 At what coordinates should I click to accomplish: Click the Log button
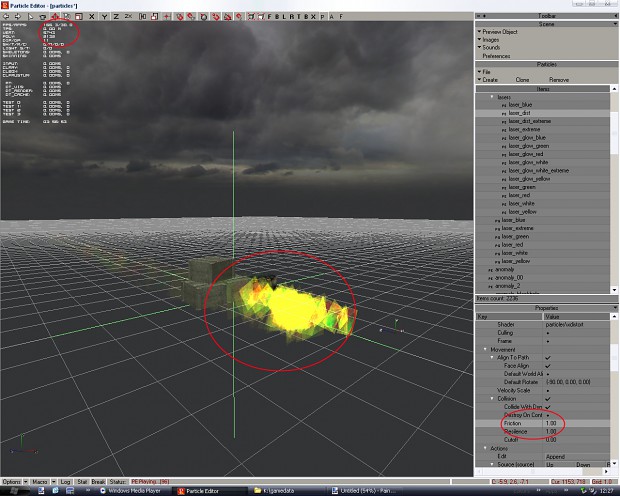pos(66,482)
